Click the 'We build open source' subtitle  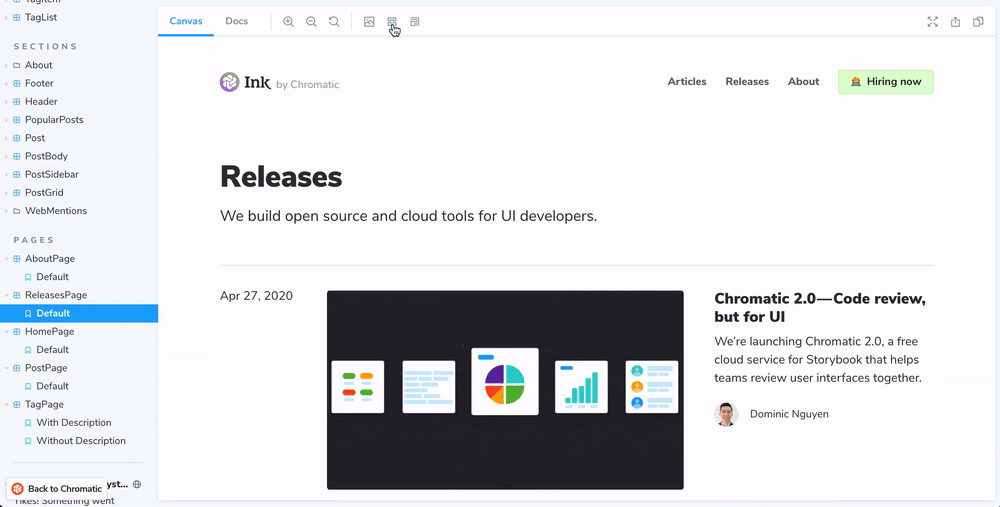pos(409,216)
